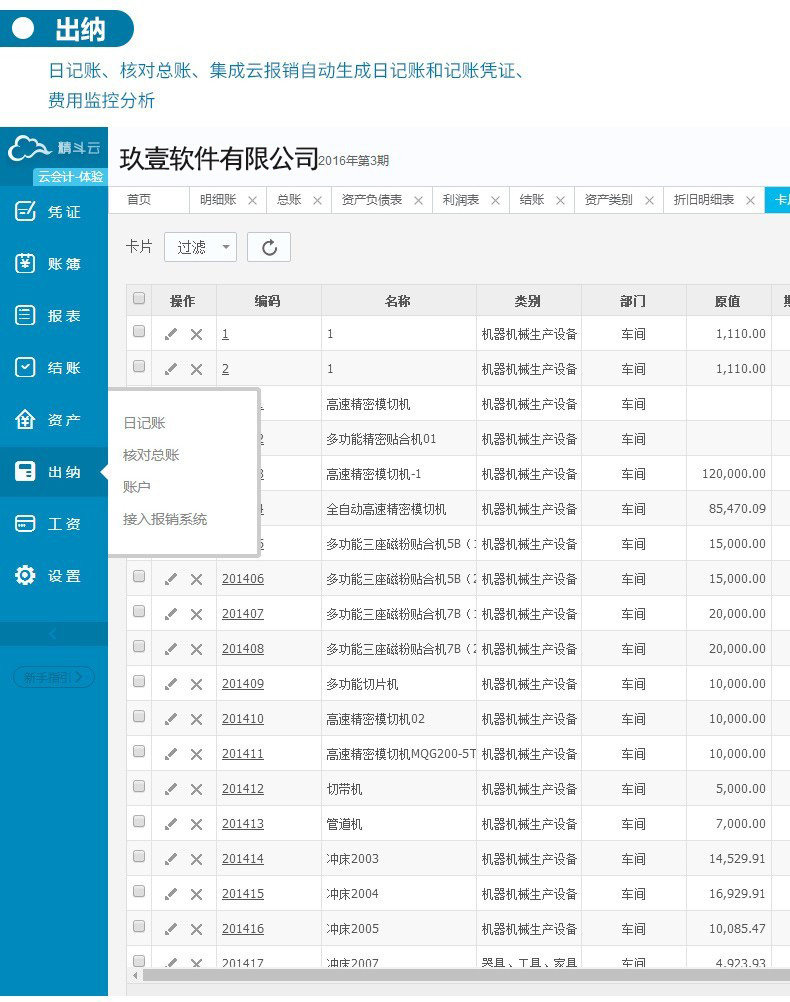The height and width of the screenshot is (1002, 790).
Task: Open the 账簿 ledger sidebar icon
Action: click(x=25, y=263)
